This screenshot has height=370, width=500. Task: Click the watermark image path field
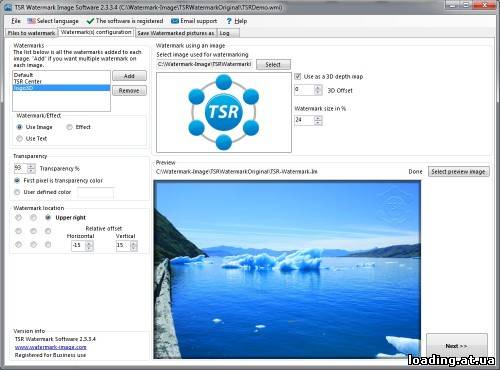point(204,64)
